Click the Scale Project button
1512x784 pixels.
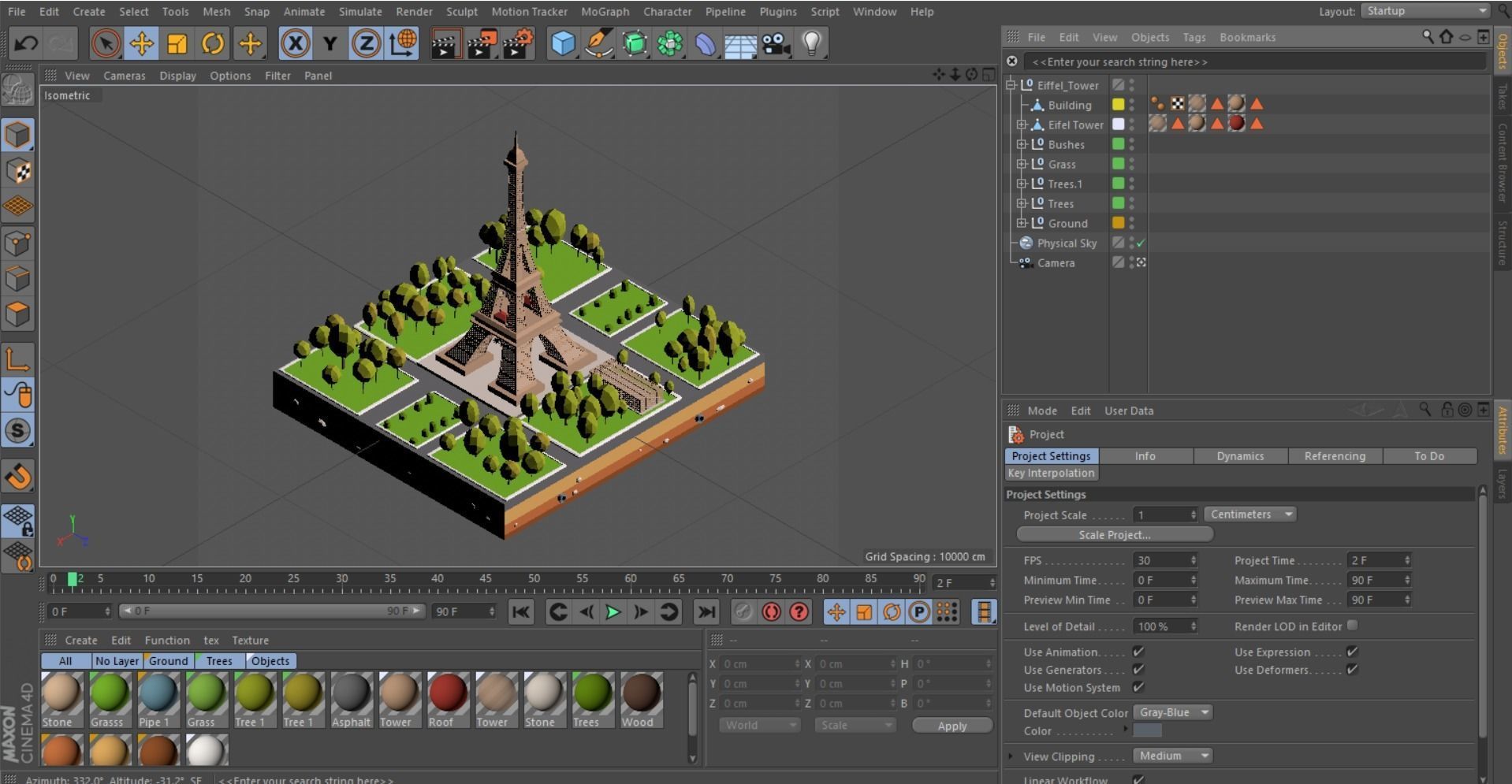[1114, 535]
